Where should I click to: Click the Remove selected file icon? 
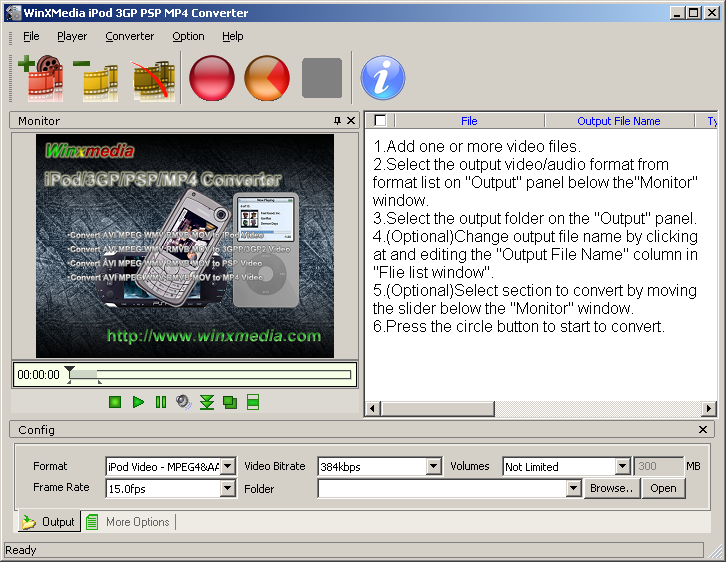(x=96, y=79)
